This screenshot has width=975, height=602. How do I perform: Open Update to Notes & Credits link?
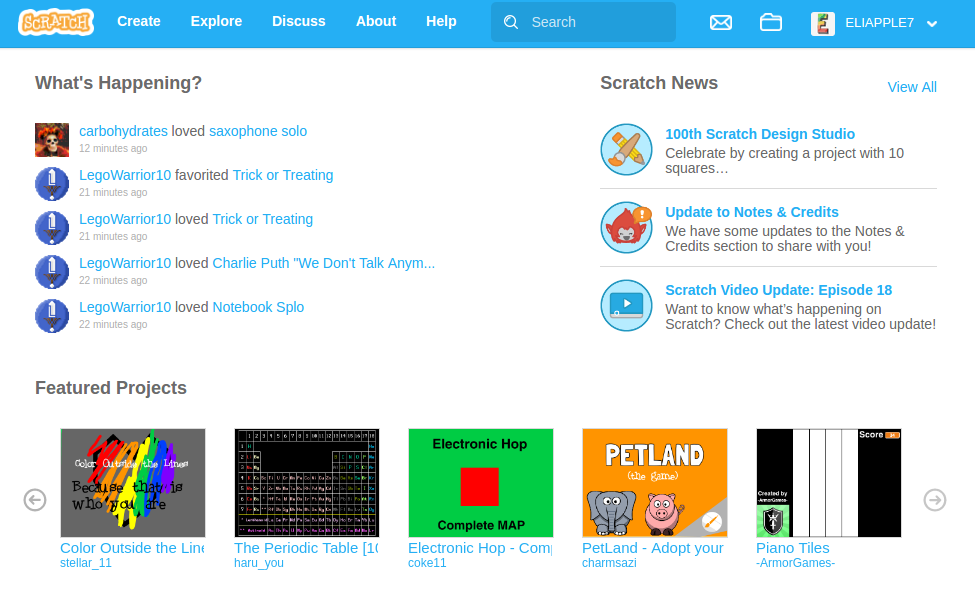[x=752, y=212]
